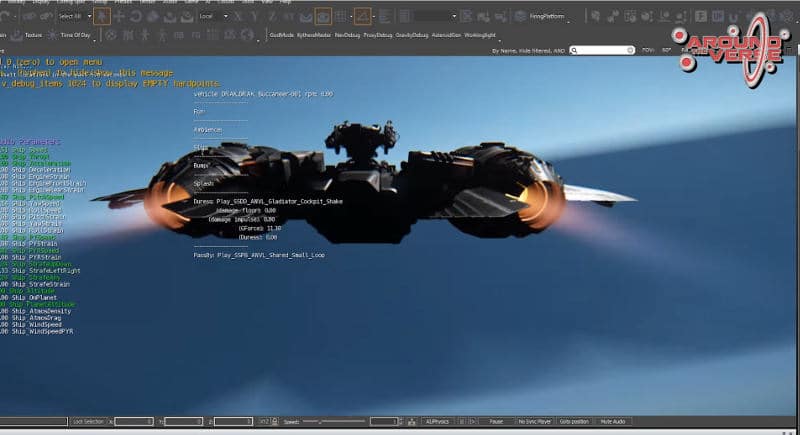
Task: Toggle GodMode
Action: pos(281,35)
